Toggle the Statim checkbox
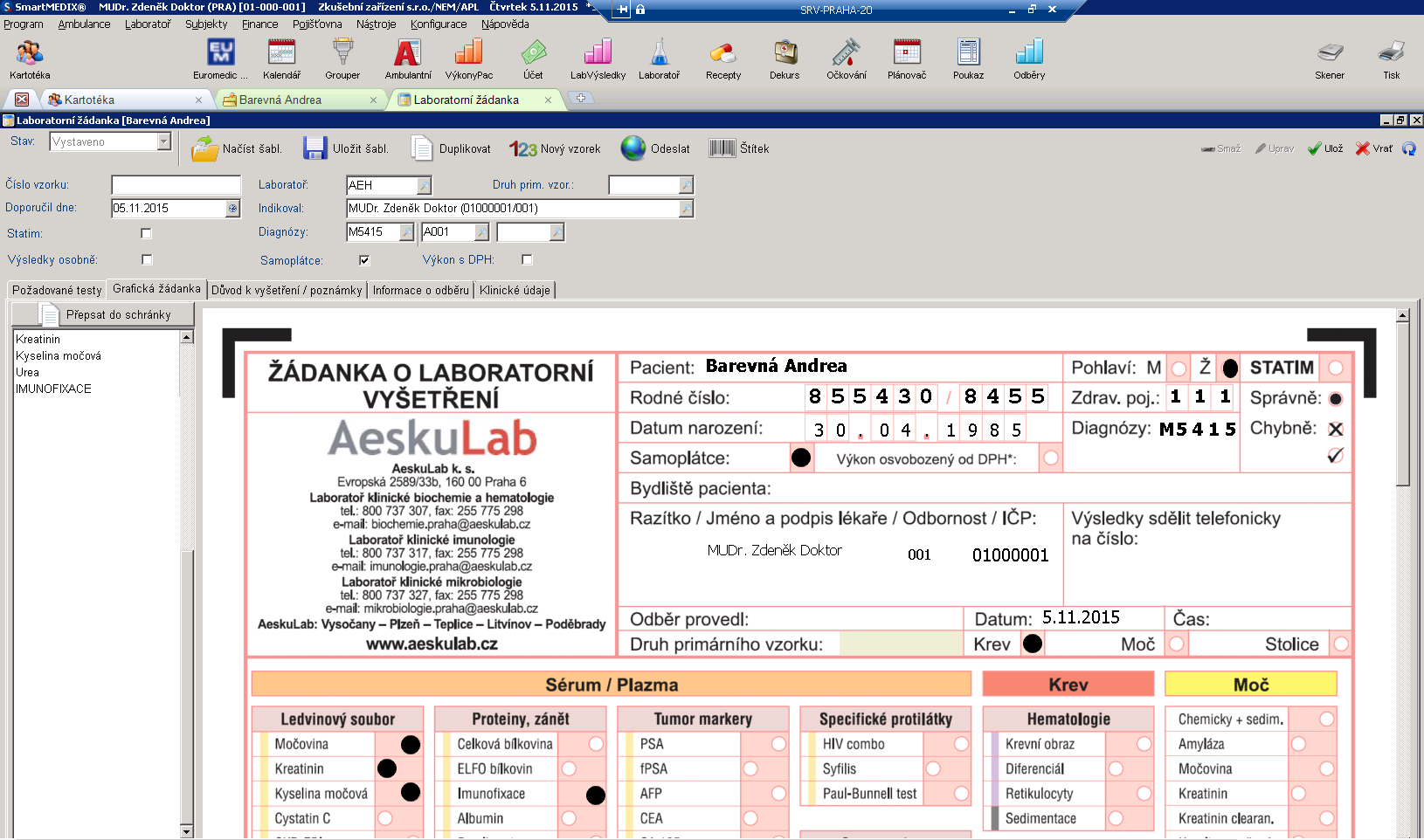 [x=146, y=233]
